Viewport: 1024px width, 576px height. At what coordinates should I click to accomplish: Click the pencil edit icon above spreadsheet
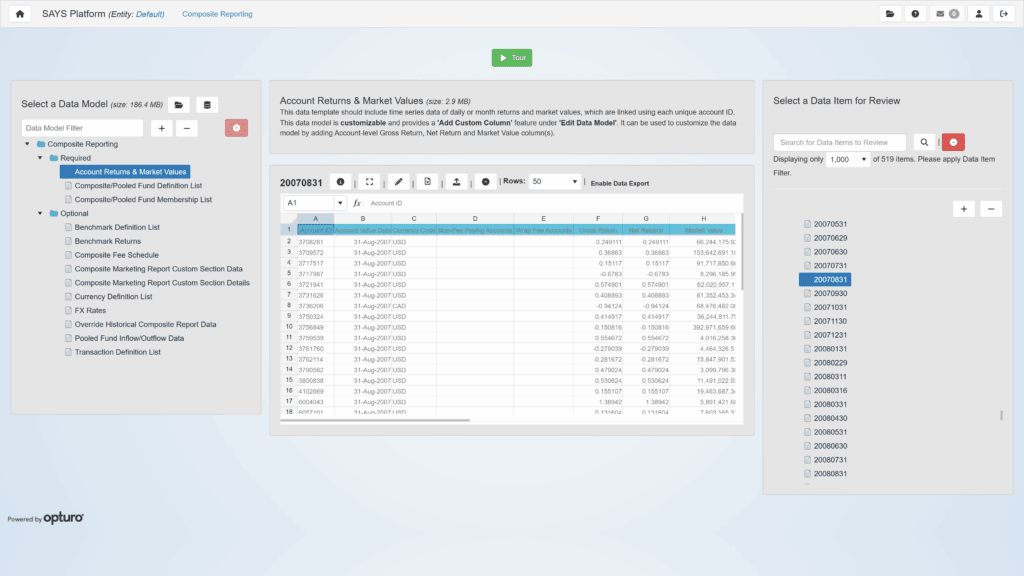(x=398, y=182)
